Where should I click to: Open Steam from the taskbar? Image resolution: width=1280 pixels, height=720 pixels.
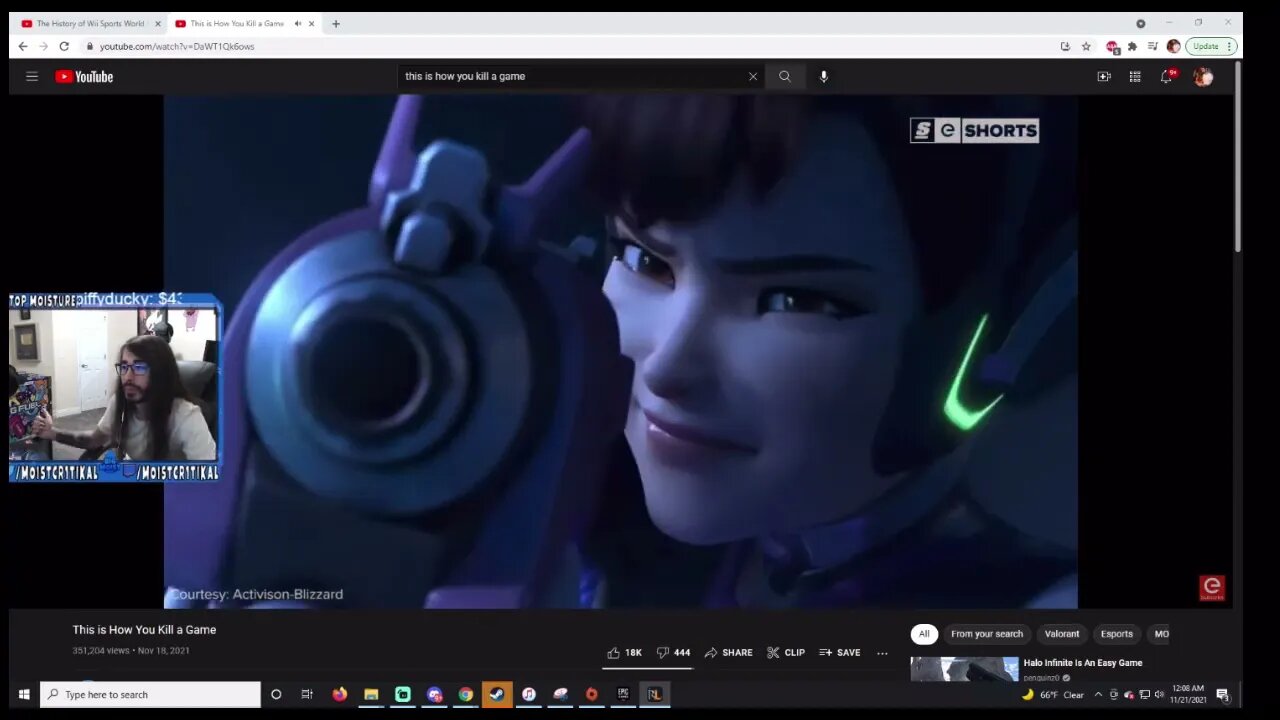click(x=497, y=694)
